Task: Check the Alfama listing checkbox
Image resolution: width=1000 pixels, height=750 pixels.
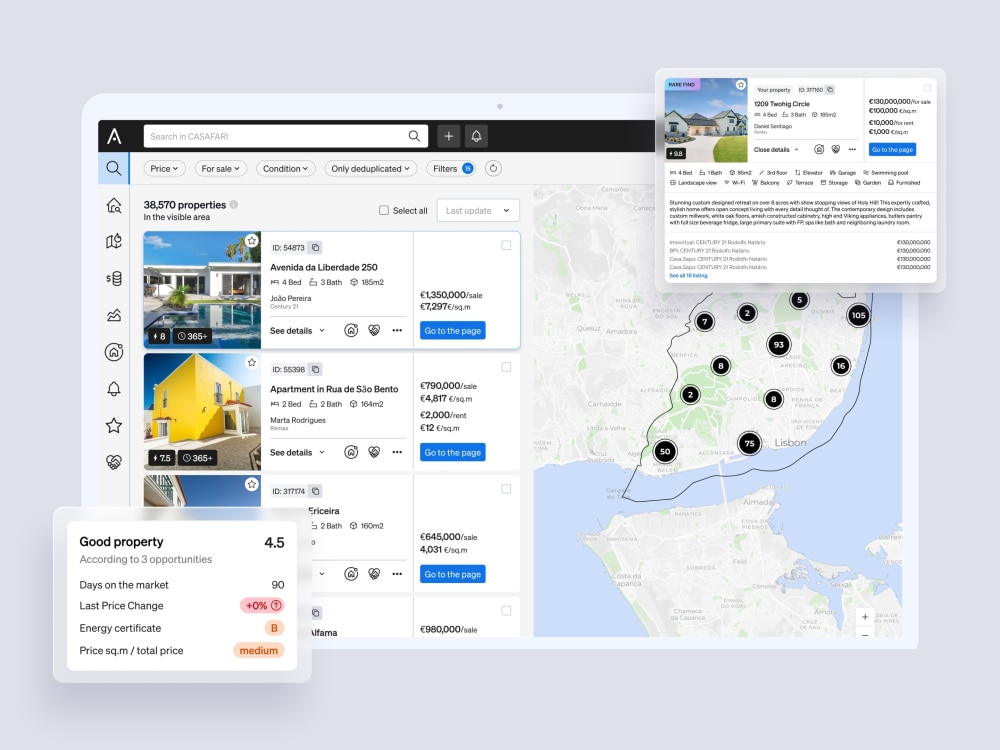Action: (506, 610)
